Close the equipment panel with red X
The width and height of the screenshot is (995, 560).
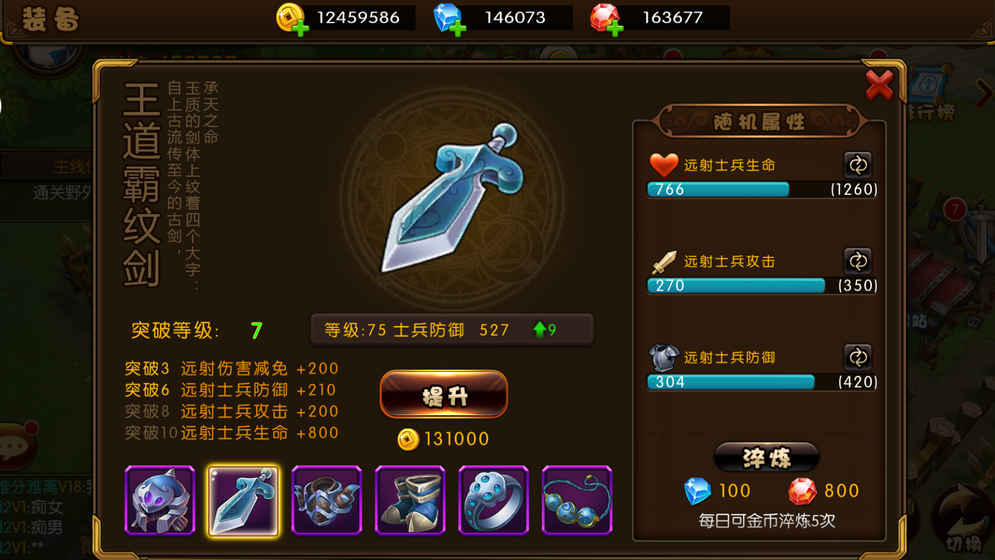click(880, 85)
